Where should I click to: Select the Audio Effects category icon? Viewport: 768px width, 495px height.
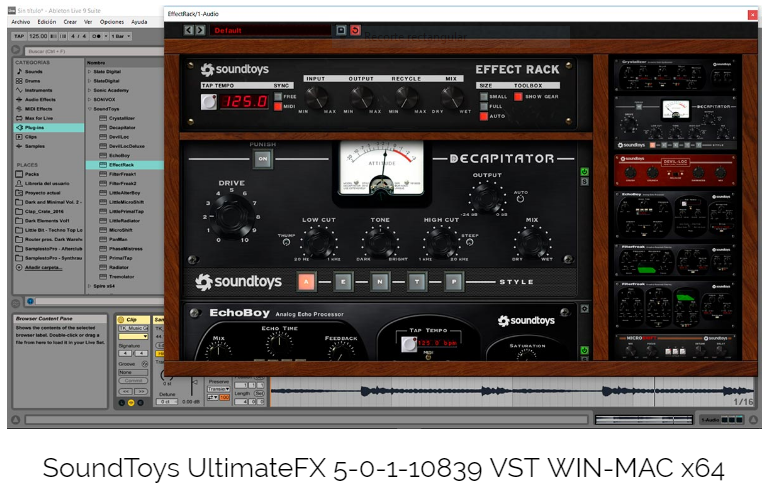[x=19, y=99]
